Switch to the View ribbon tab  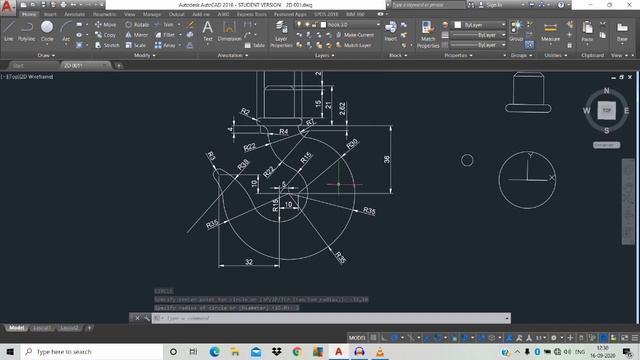click(130, 14)
